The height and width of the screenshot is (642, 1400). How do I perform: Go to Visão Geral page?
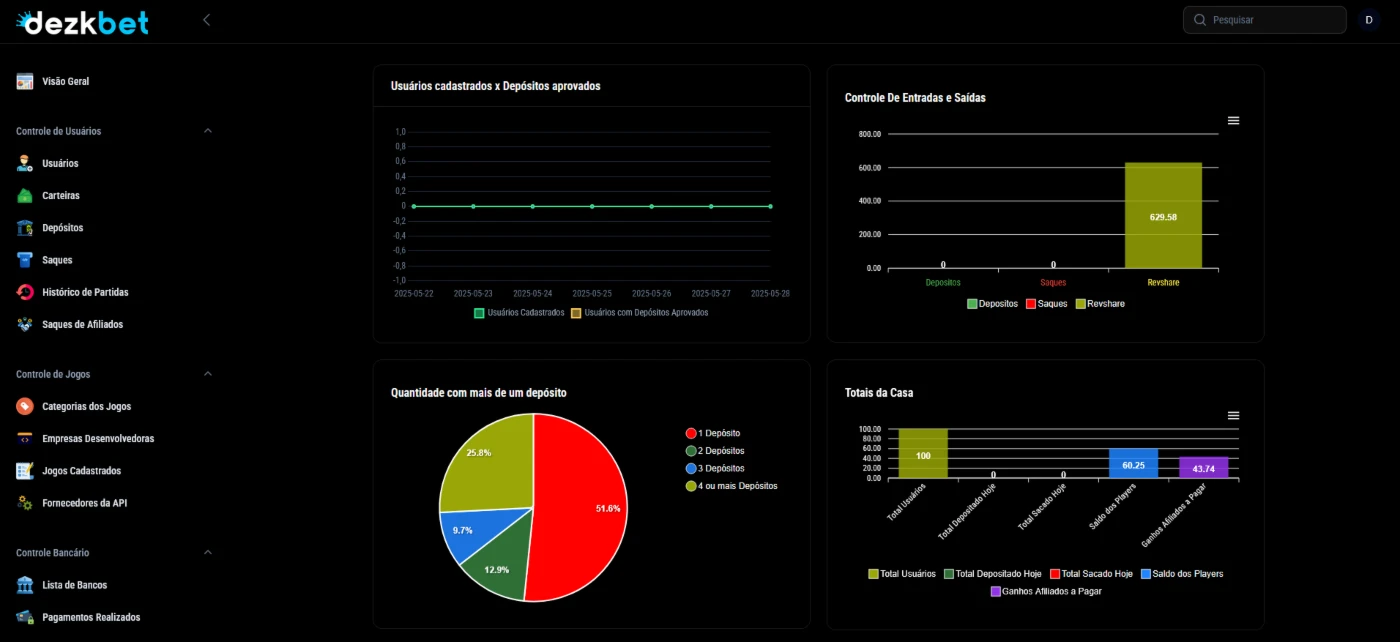pos(65,81)
